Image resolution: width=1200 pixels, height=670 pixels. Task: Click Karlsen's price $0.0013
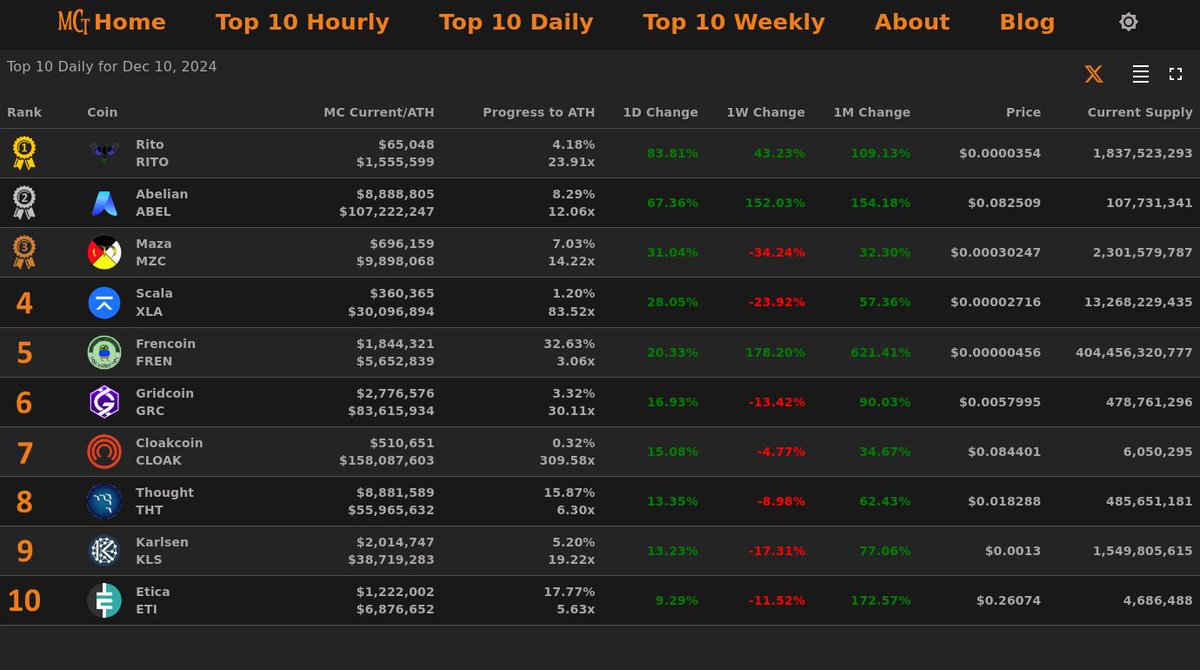[x=1013, y=551]
